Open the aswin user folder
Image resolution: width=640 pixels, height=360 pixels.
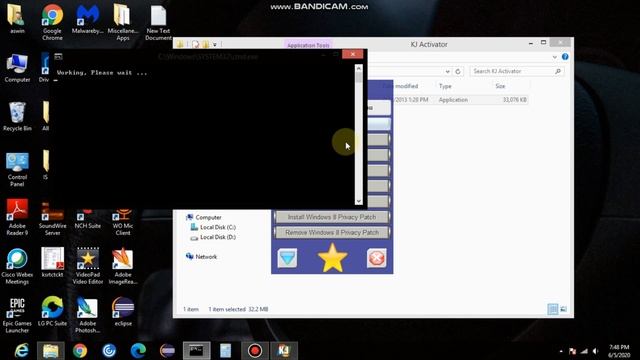point(17,19)
